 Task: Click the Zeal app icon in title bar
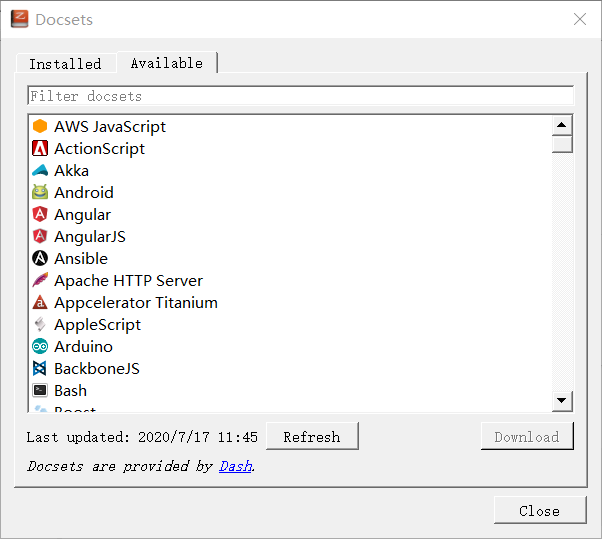[19, 19]
